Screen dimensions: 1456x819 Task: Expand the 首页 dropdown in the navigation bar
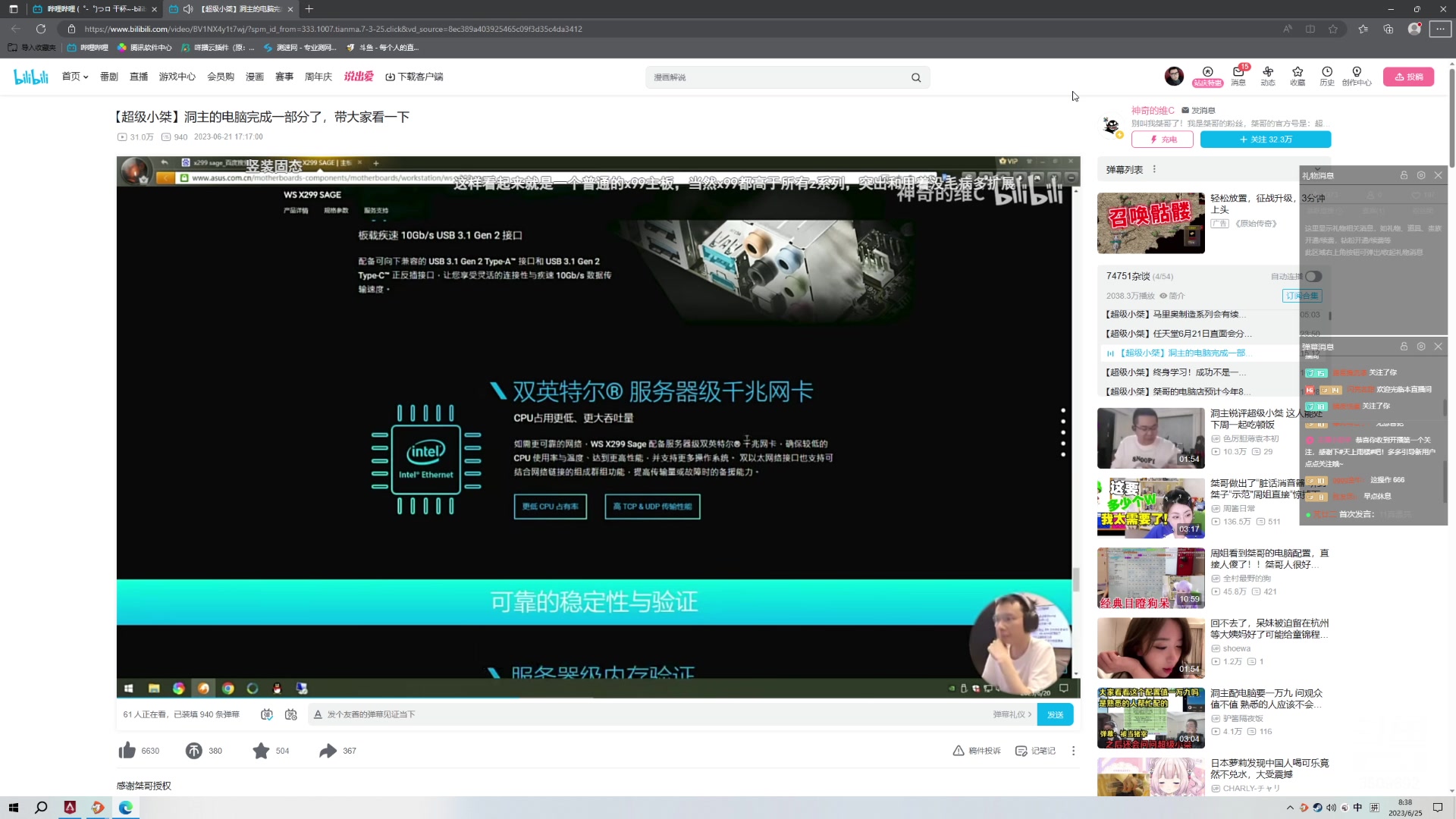click(x=85, y=76)
